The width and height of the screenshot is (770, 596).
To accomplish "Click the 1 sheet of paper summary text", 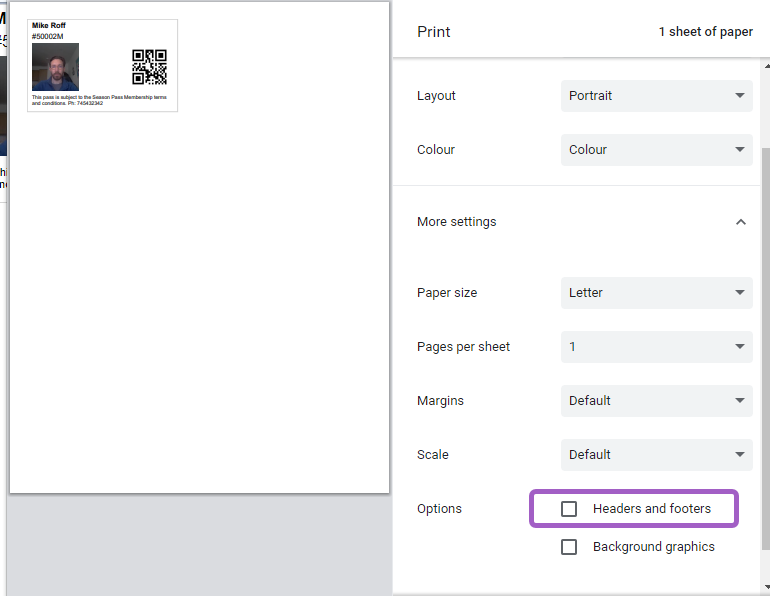I will 705,32.
